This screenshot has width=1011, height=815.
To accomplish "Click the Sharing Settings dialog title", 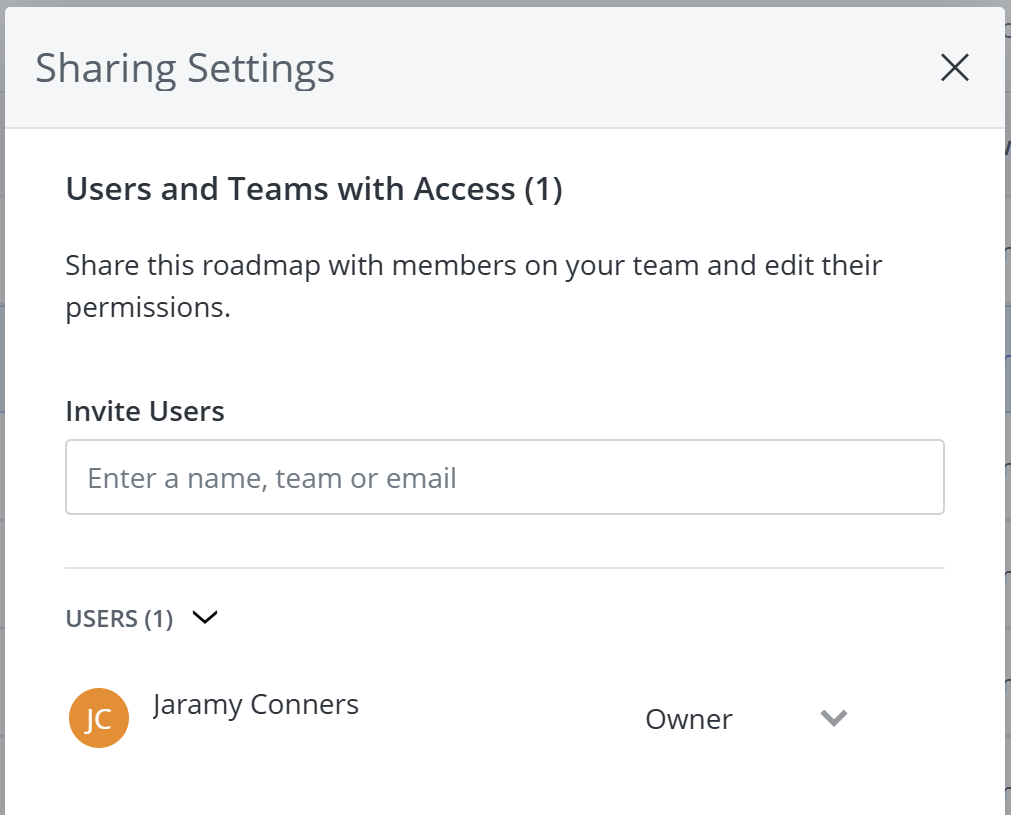I will click(185, 68).
